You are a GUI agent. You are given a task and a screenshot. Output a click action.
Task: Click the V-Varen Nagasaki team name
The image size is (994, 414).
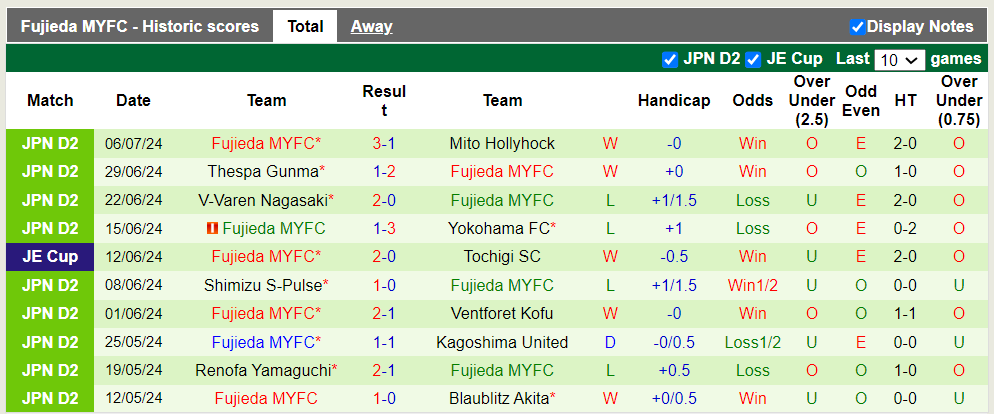click(263, 200)
